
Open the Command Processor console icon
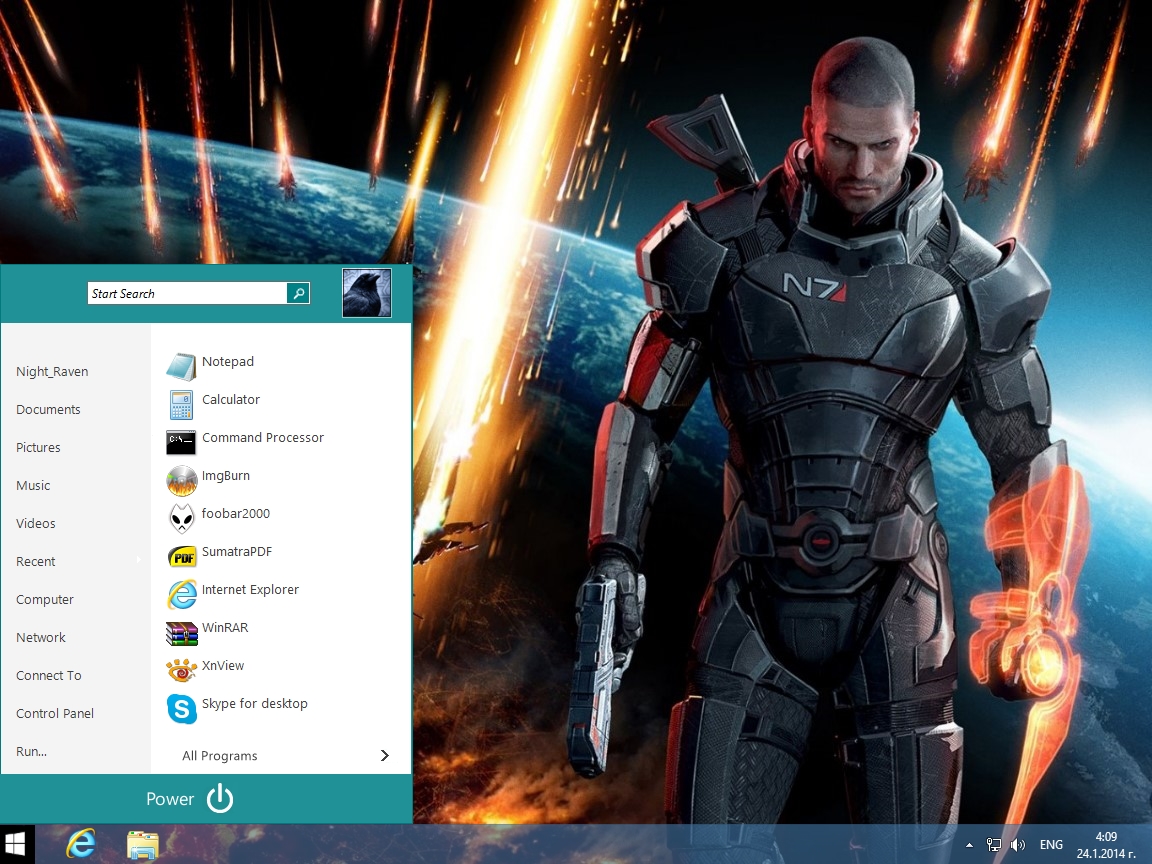(x=181, y=442)
